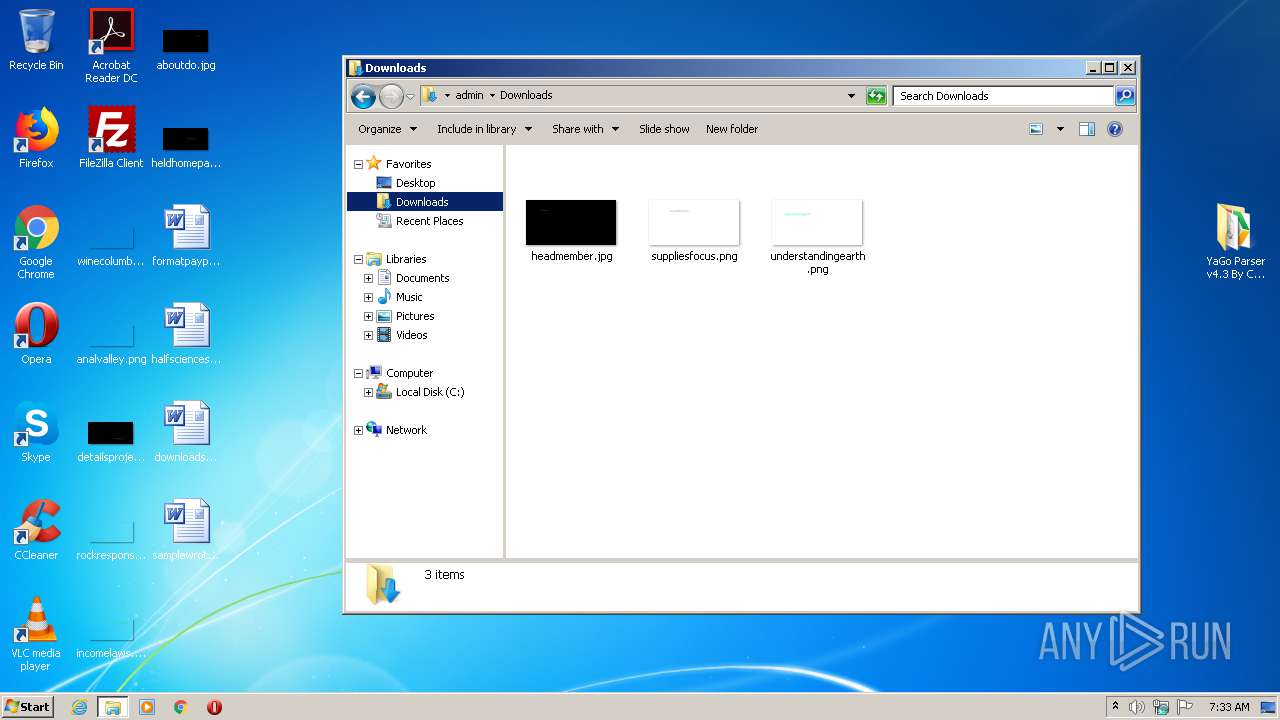Open the Include in library dropdown
Image resolution: width=1280 pixels, height=720 pixels.
(484, 129)
